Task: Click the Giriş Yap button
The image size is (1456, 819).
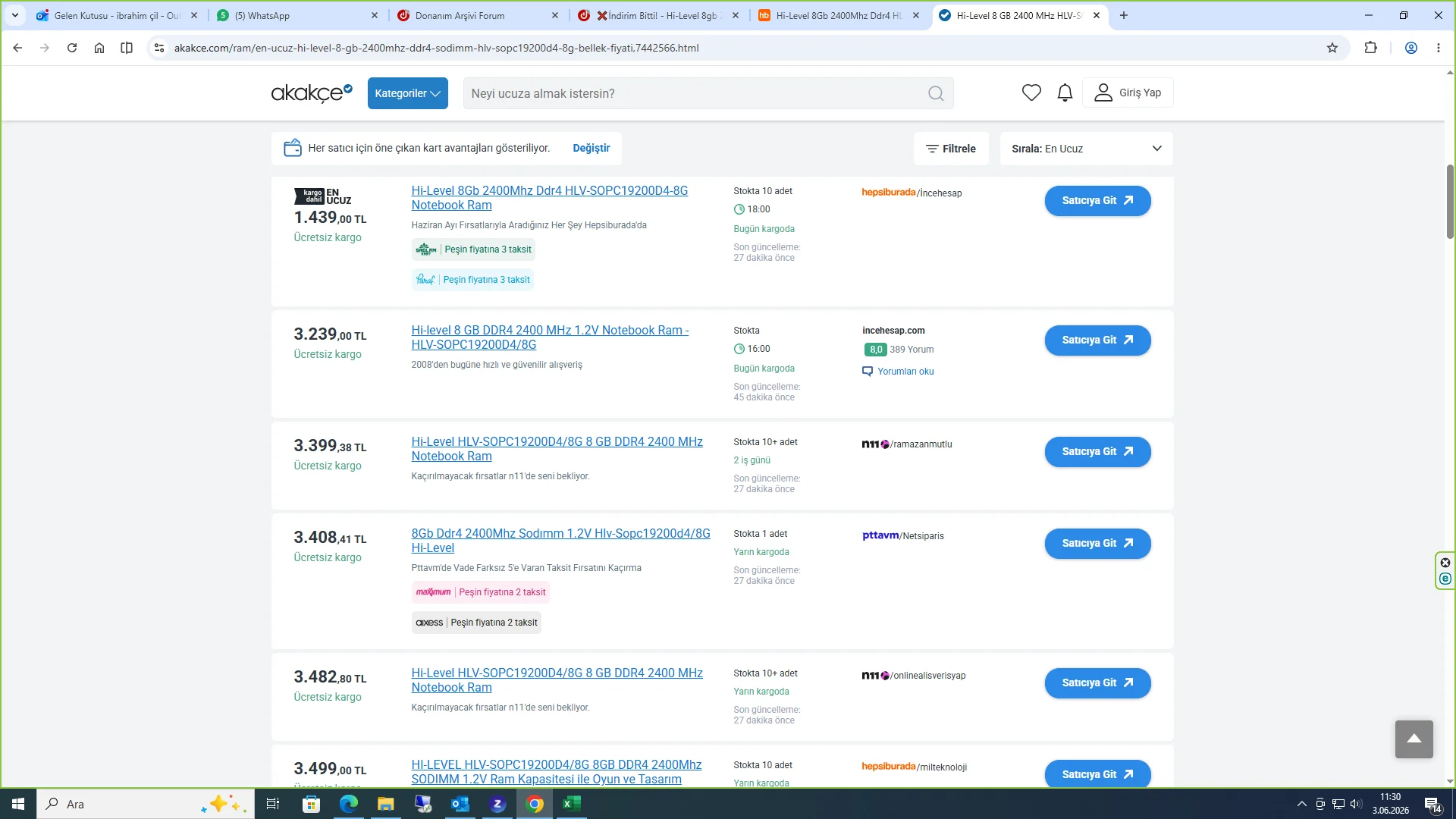Action: [1128, 93]
